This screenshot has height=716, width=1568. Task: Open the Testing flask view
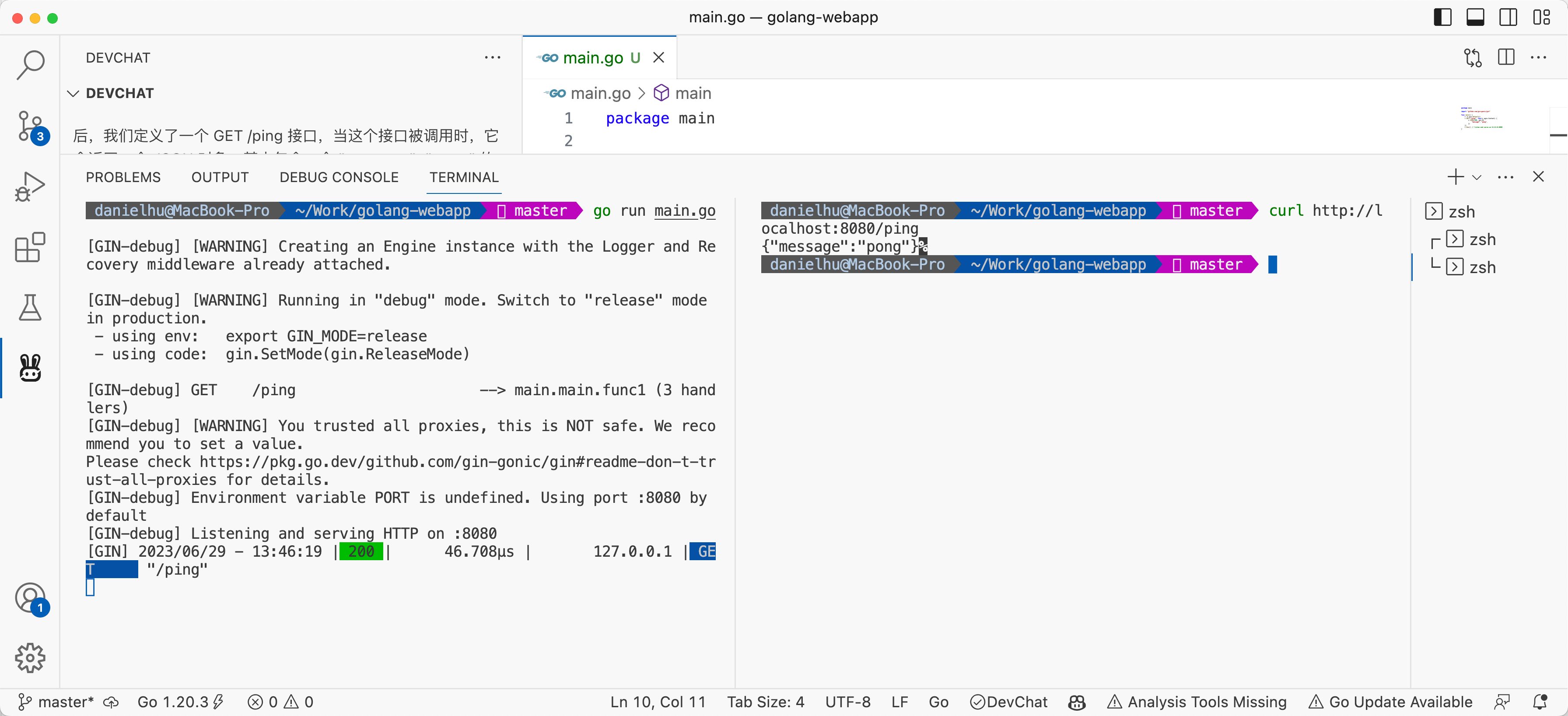30,308
